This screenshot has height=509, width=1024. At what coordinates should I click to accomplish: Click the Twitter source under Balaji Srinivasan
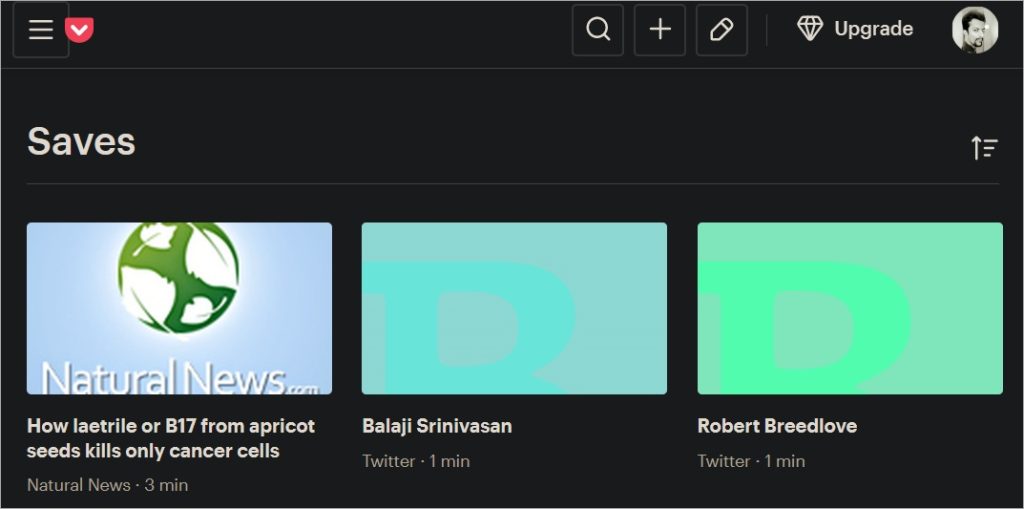(x=389, y=461)
